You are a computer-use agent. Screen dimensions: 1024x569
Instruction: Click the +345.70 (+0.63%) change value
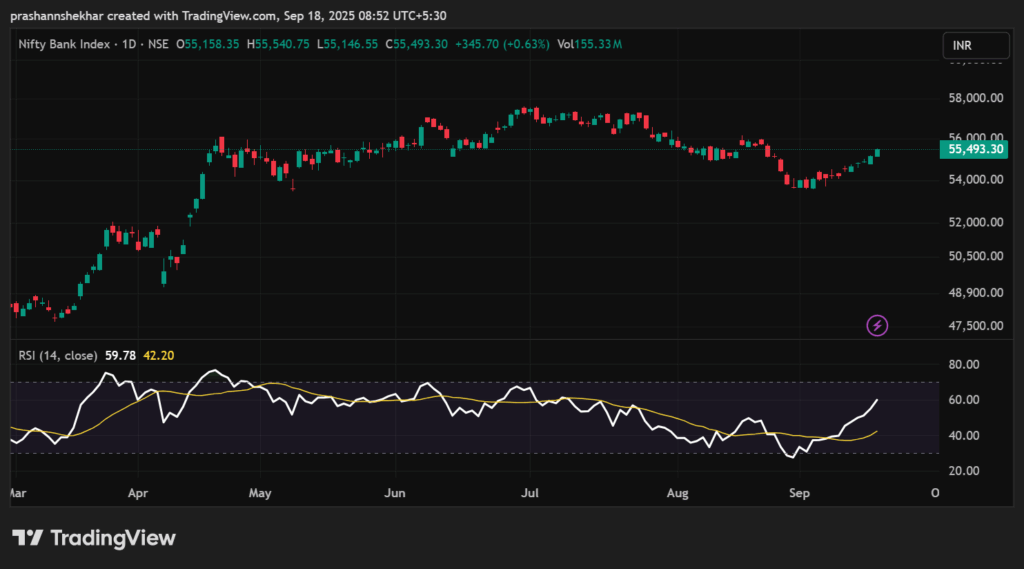[502, 44]
